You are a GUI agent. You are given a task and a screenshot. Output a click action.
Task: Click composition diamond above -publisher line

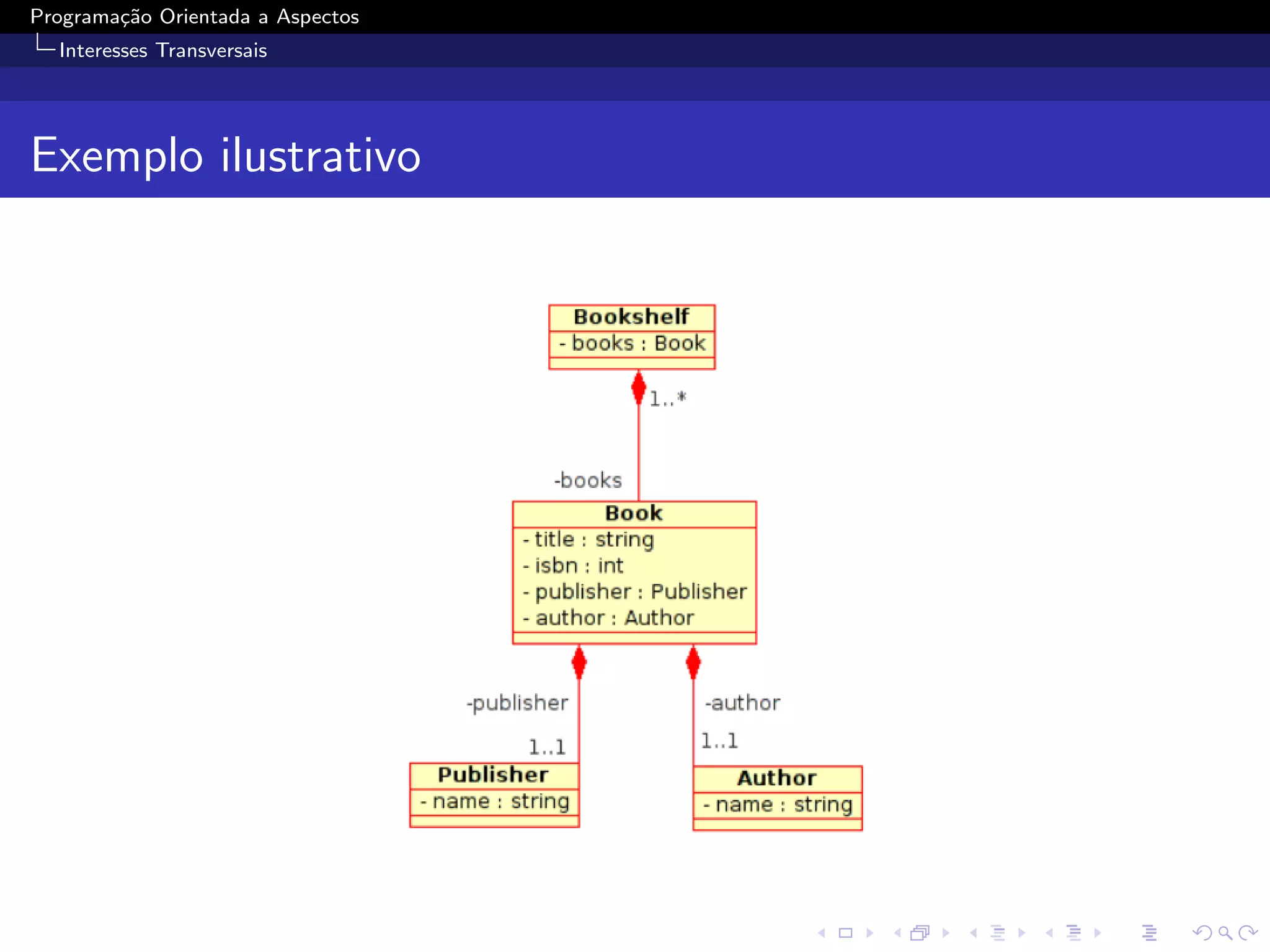click(x=579, y=662)
